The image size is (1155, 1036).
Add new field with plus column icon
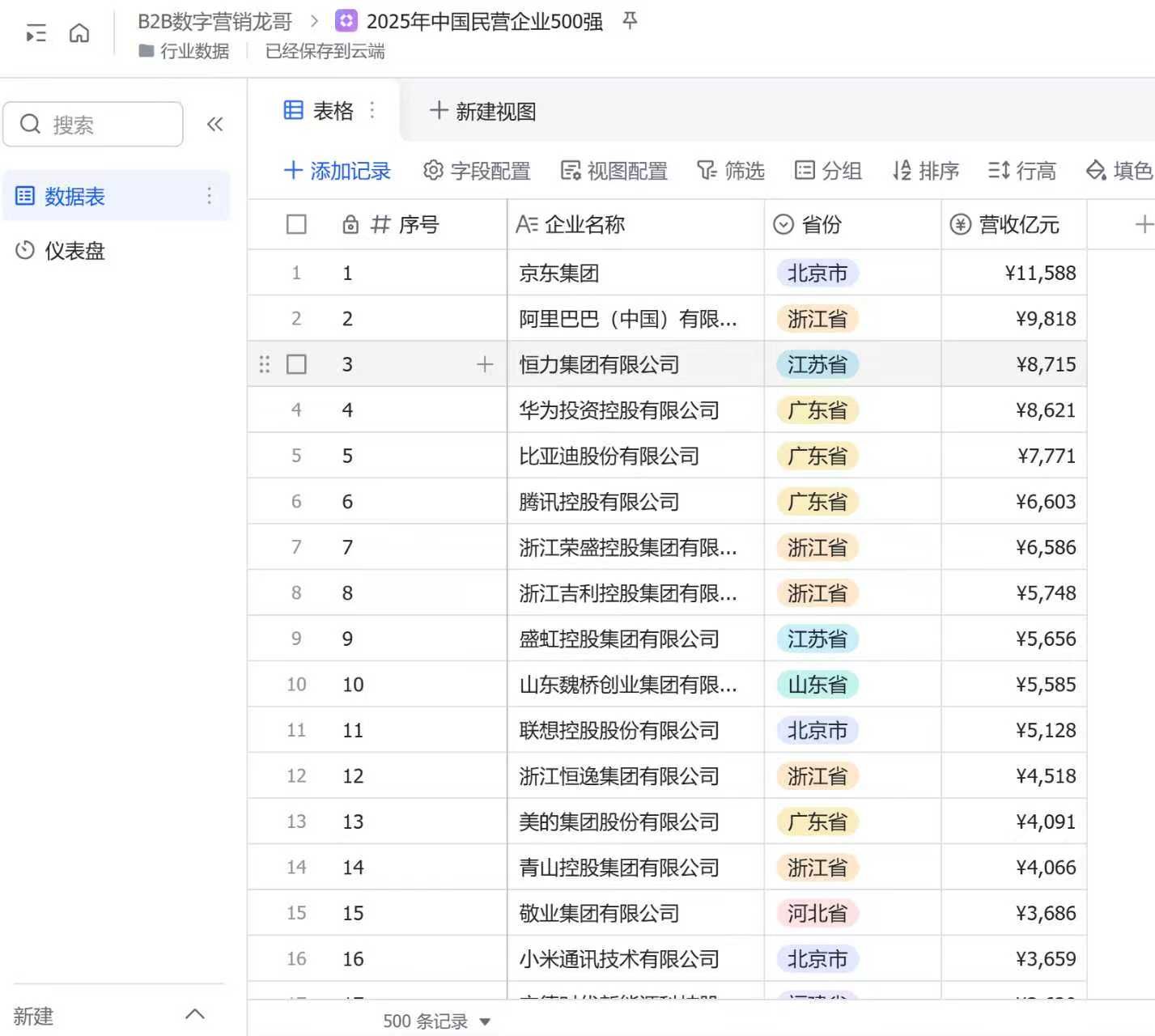click(x=1143, y=224)
